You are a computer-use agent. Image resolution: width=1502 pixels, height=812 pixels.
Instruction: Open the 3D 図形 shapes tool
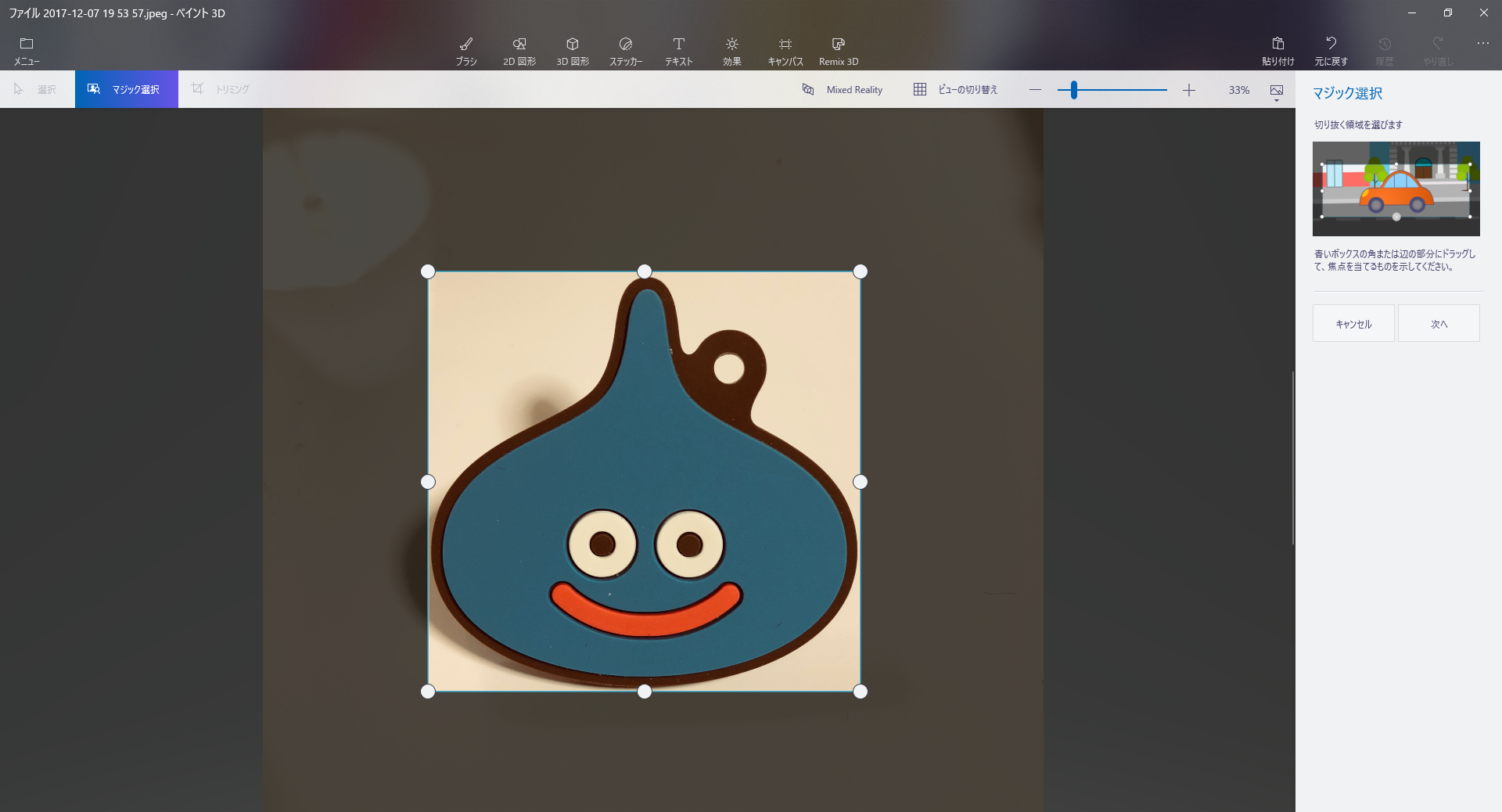(x=573, y=51)
